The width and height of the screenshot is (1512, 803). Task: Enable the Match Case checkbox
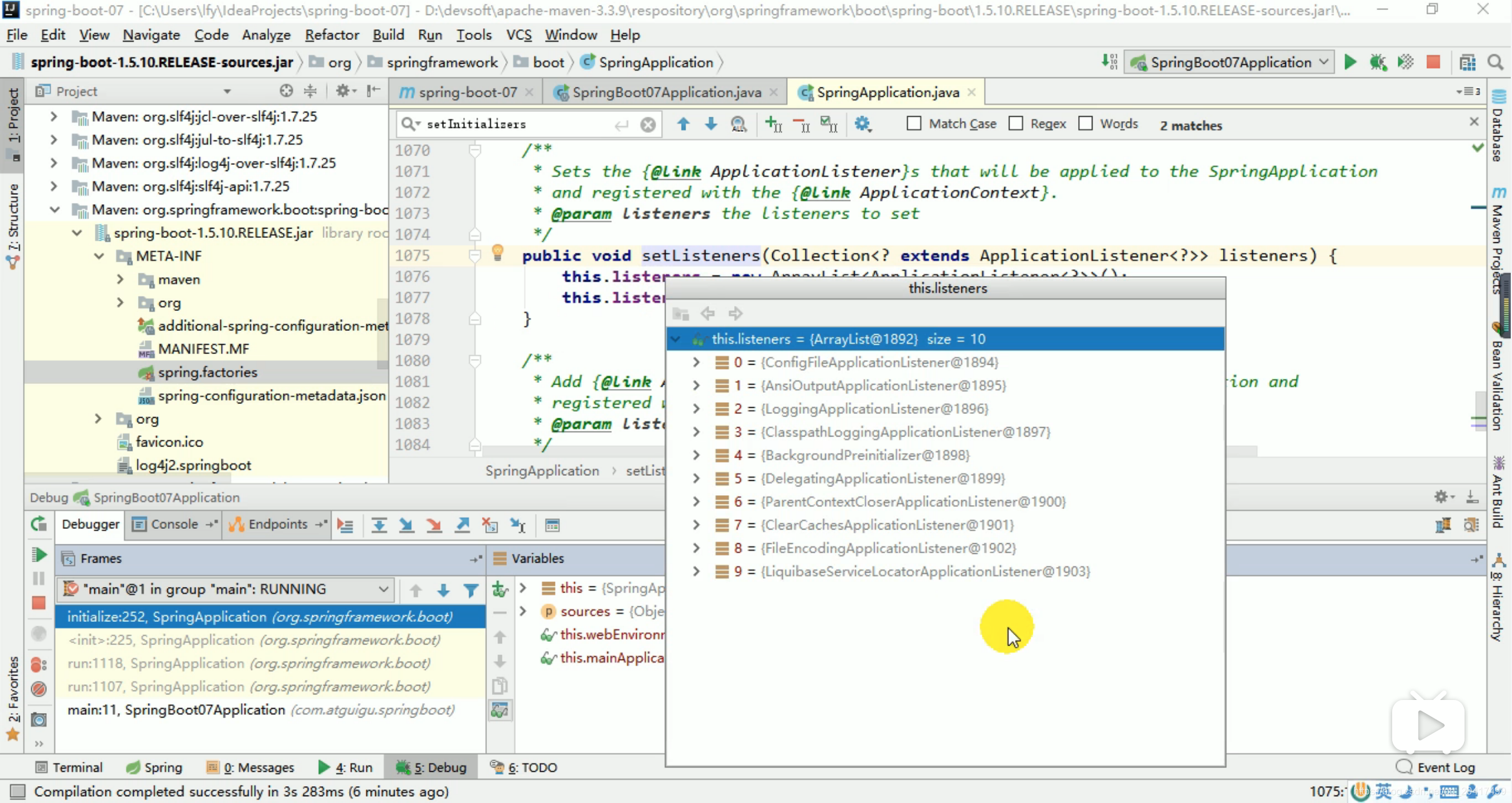[914, 124]
